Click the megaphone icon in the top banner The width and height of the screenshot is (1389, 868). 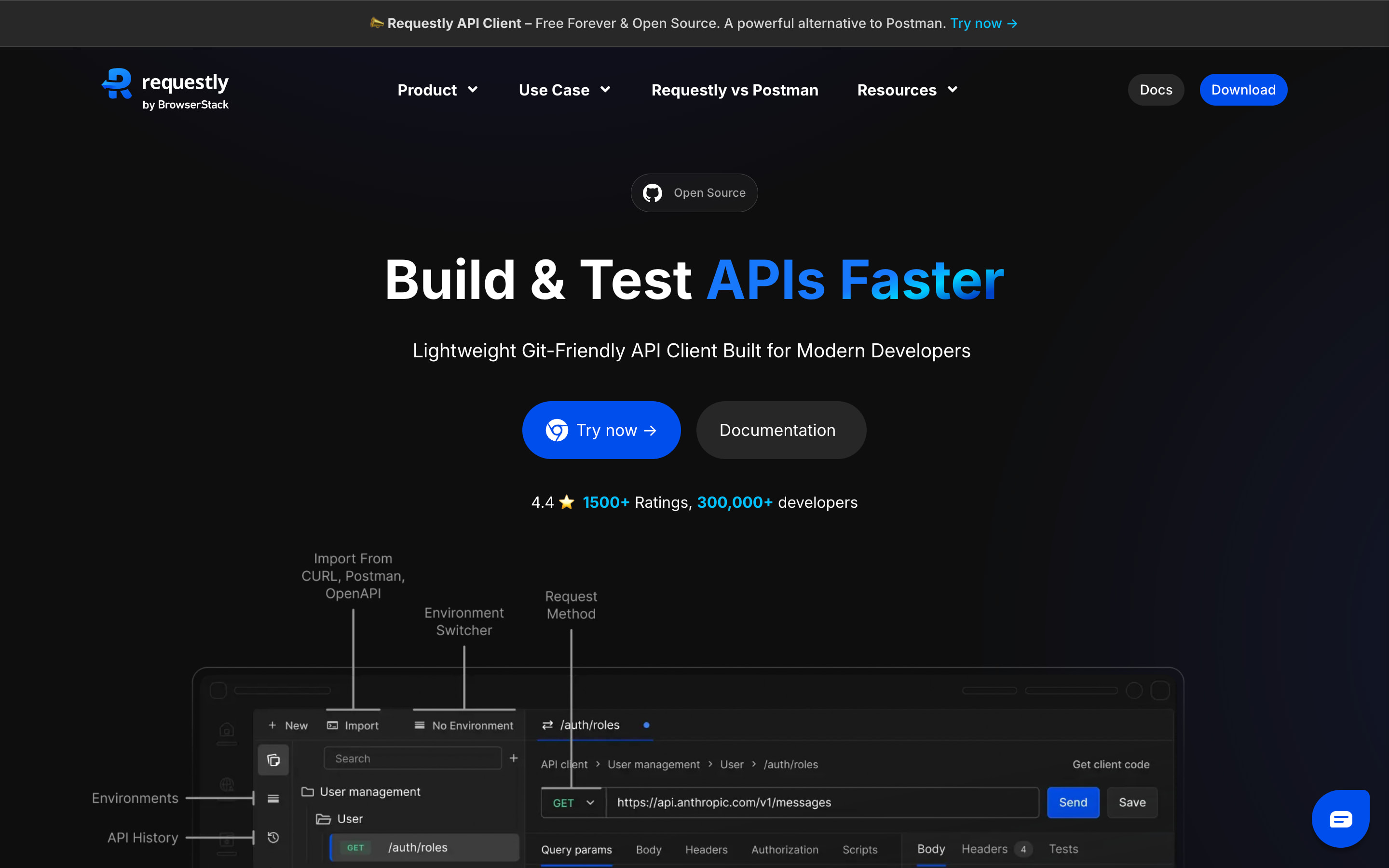tap(377, 23)
